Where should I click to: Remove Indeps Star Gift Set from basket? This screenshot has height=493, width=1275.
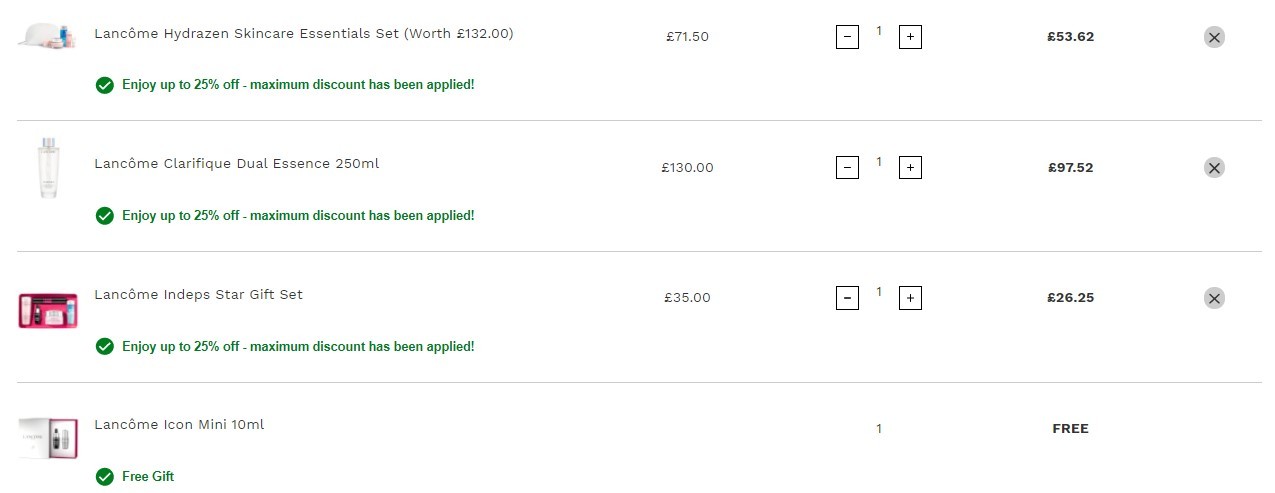pos(1214,298)
